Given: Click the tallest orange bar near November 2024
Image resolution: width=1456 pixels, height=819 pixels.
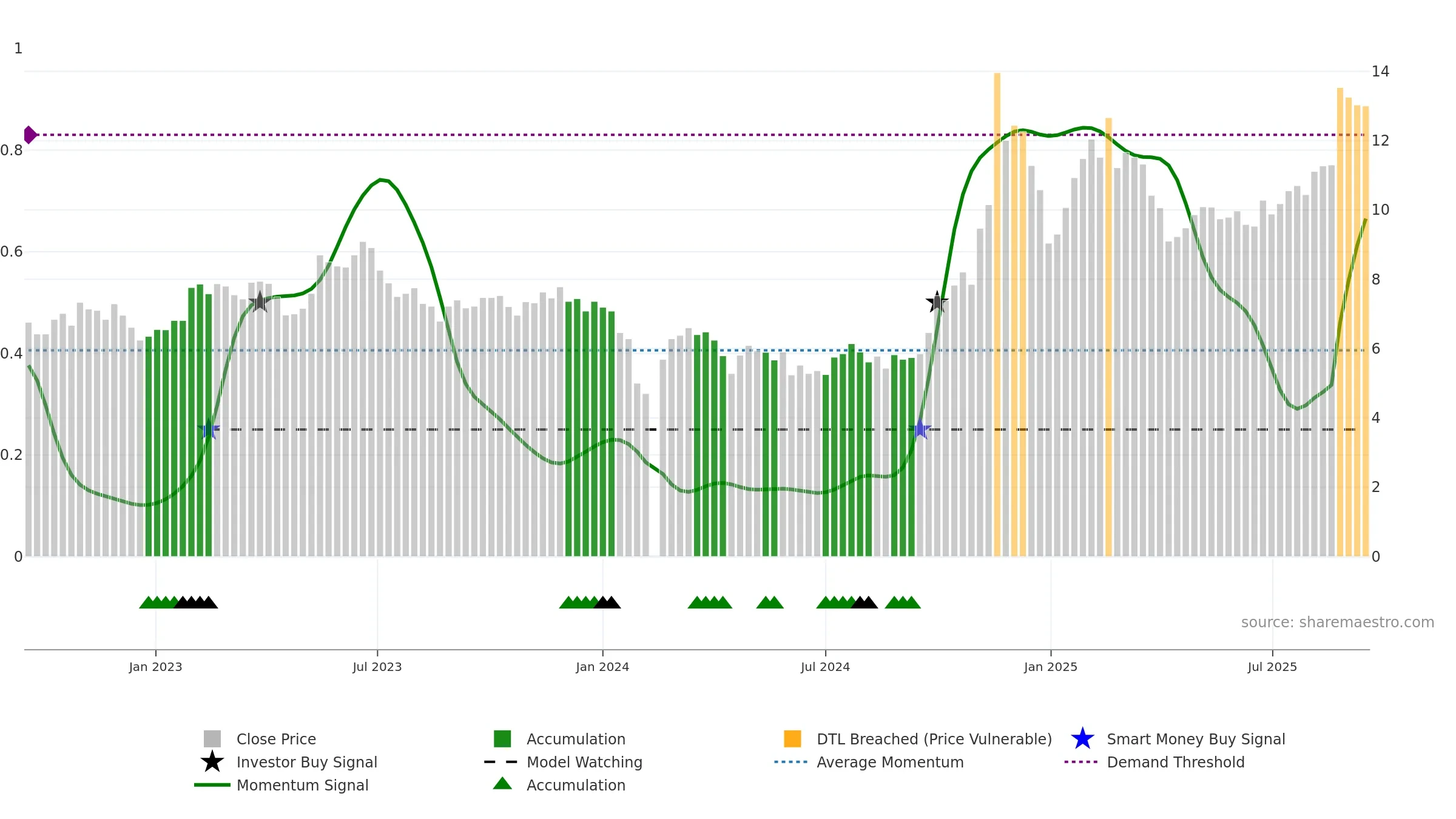Looking at the screenshot, I should 997,314.
